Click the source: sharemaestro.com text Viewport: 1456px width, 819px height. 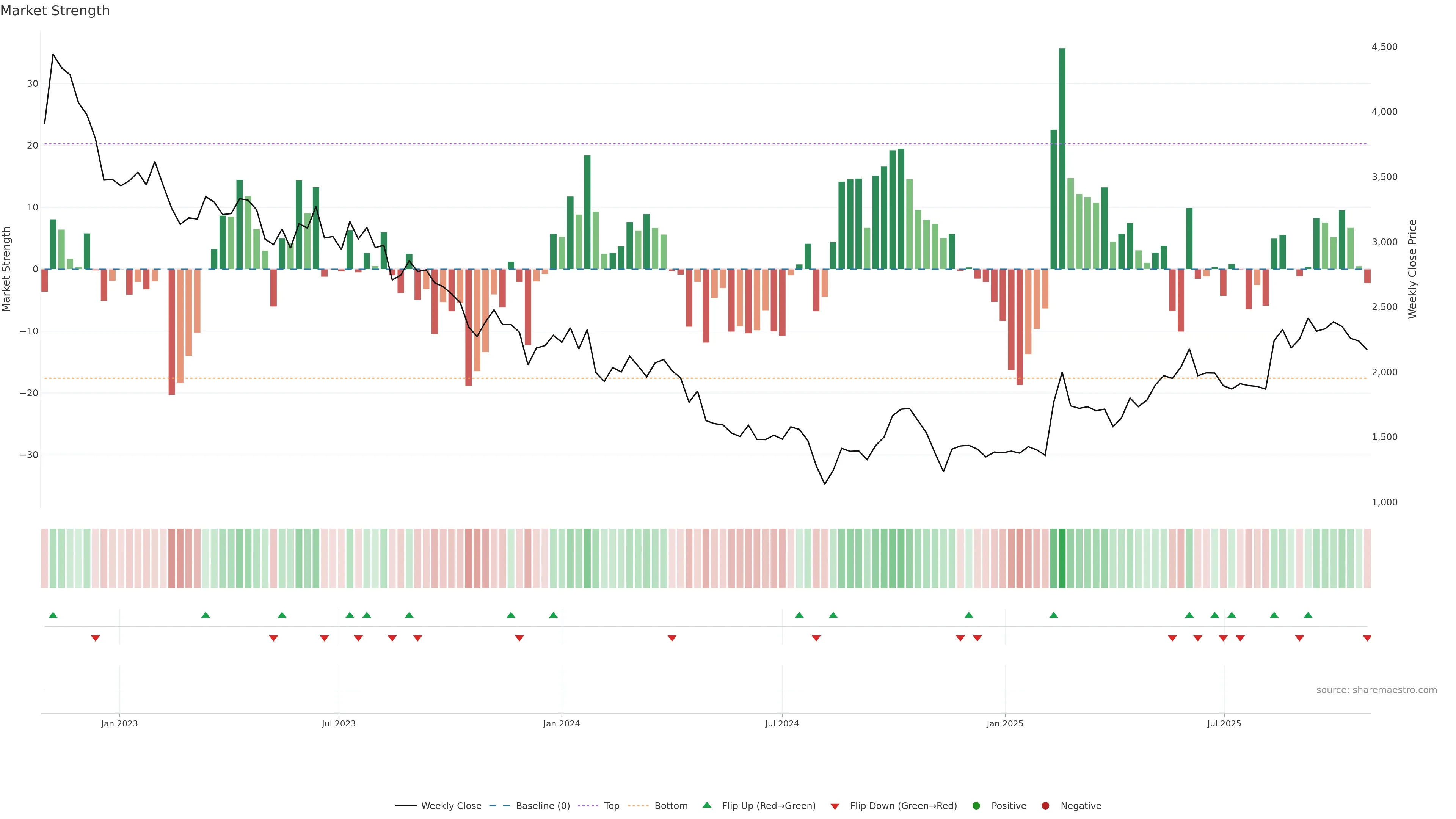point(1376,690)
